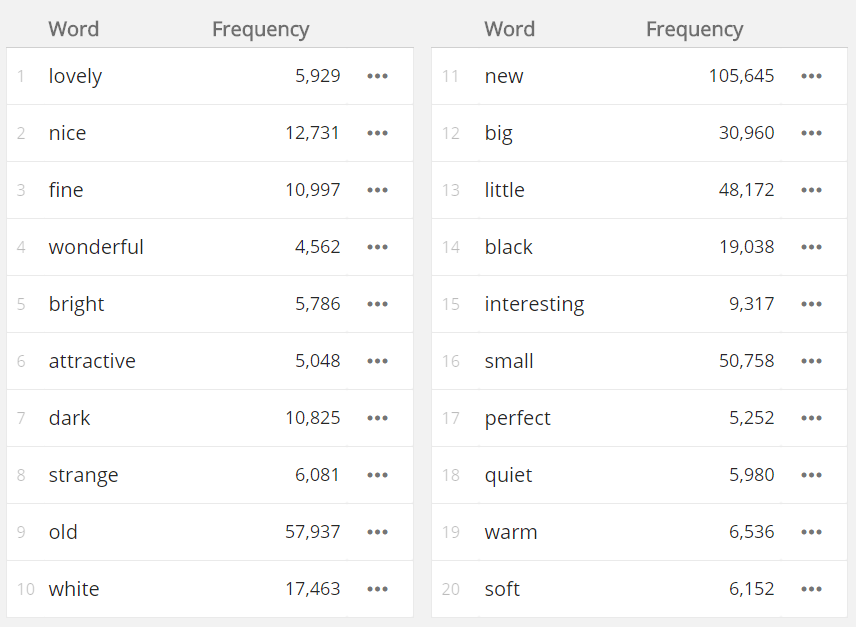Open more options for 'dark' row
The image size is (856, 627).
(377, 418)
